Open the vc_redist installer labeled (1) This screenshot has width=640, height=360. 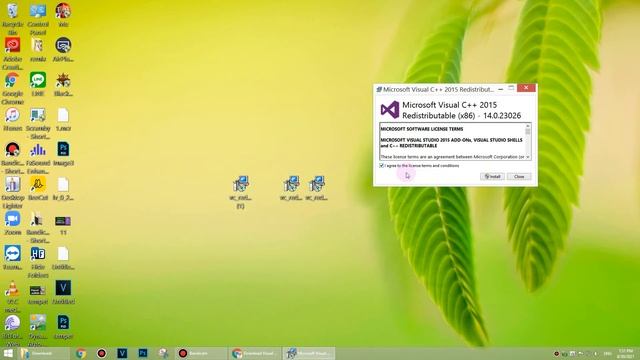coord(240,184)
